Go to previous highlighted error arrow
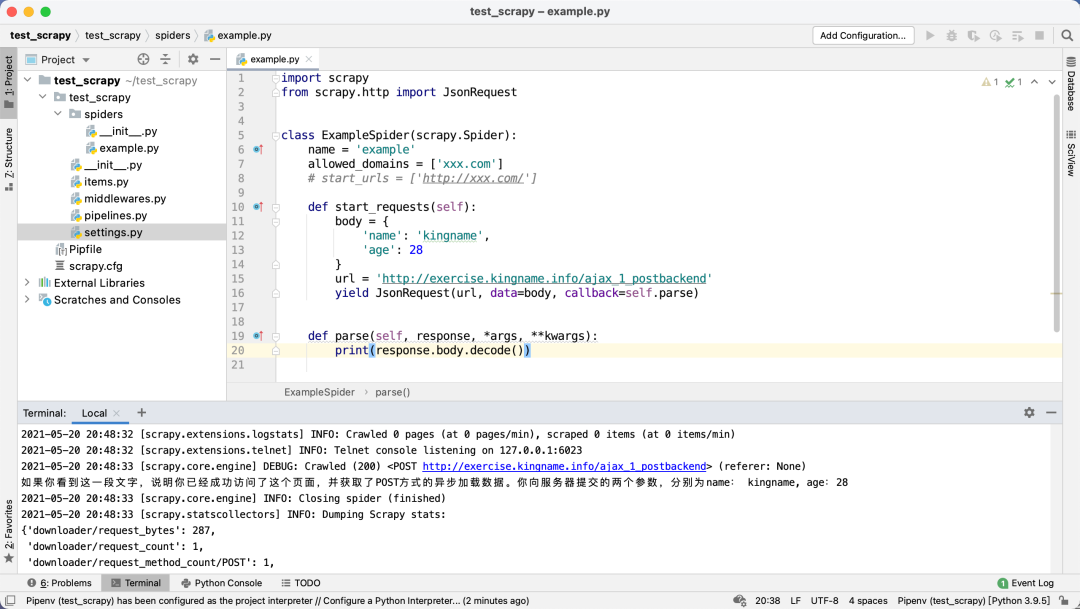The image size is (1080, 609). point(1034,82)
